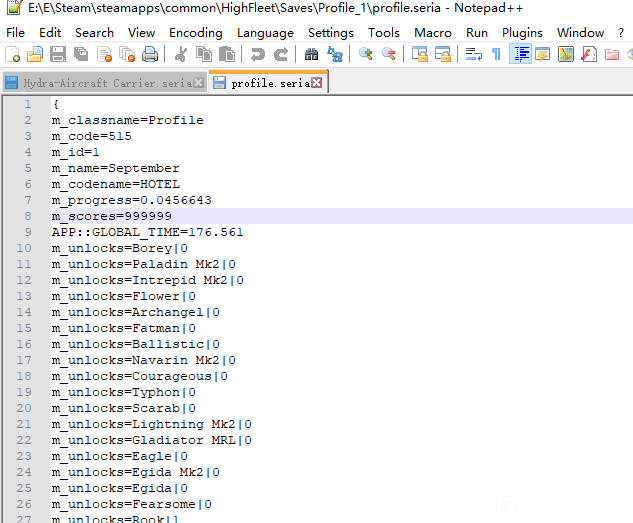The height and width of the screenshot is (523, 633).
Task: Paste from clipboard icon
Action: 226,54
